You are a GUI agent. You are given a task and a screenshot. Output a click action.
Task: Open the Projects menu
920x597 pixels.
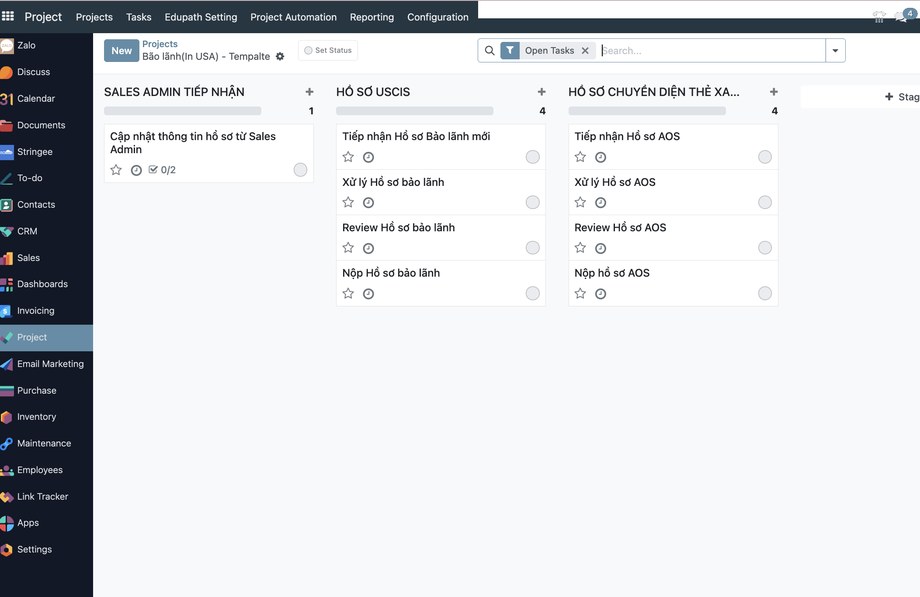[94, 17]
